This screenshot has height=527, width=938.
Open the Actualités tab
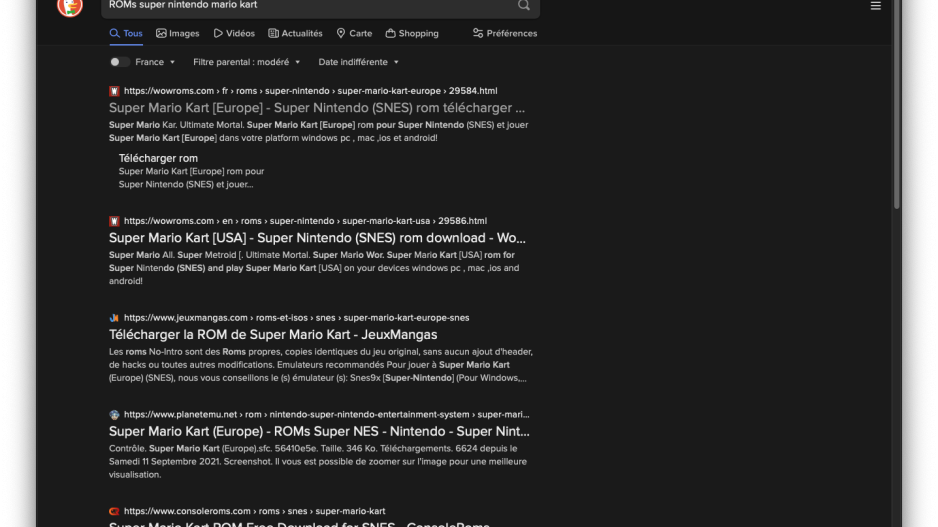296,33
